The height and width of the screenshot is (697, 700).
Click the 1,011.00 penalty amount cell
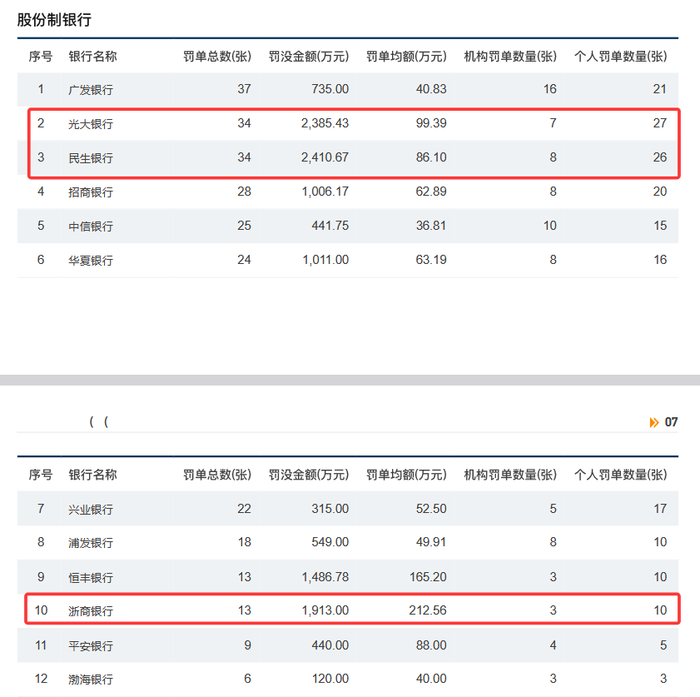pos(325,260)
